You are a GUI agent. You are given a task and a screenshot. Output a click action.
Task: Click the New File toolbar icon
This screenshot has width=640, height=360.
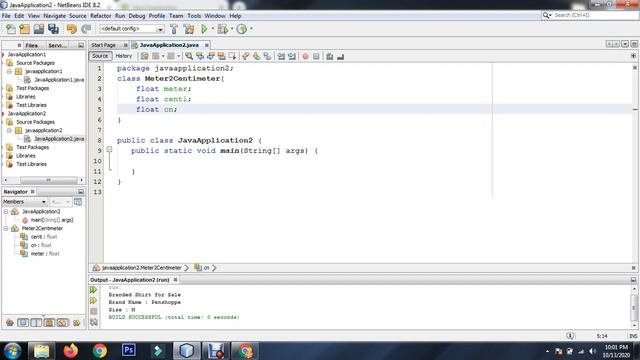11,29
